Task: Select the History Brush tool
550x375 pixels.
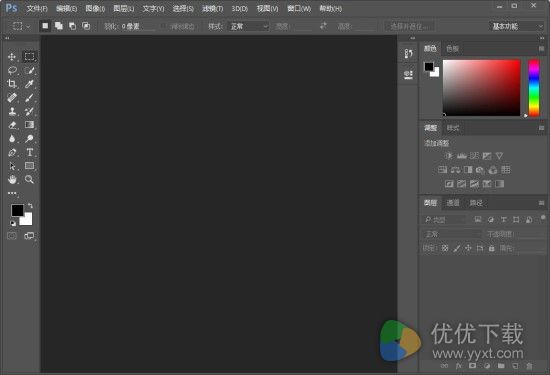Action: (29, 111)
